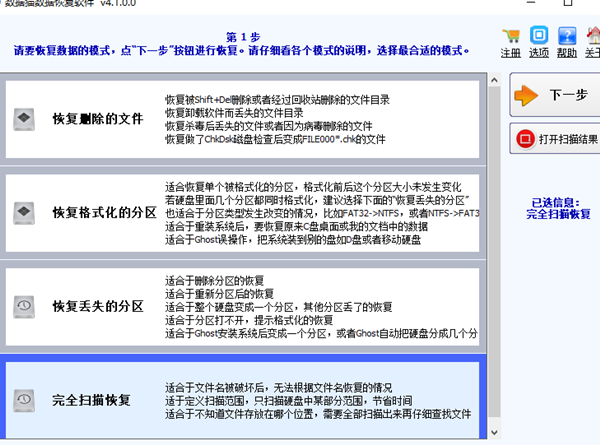Click description line 恢复杀毒后丢失的文件
This screenshot has height=445, width=600.
click(x=269, y=126)
